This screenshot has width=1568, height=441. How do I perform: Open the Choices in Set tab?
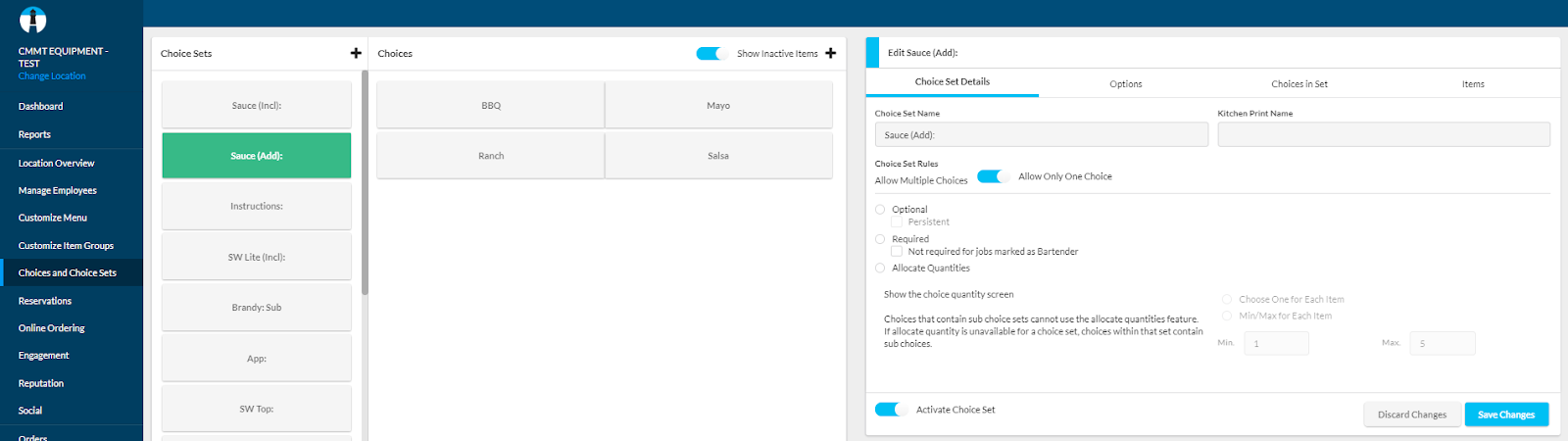point(1298,84)
